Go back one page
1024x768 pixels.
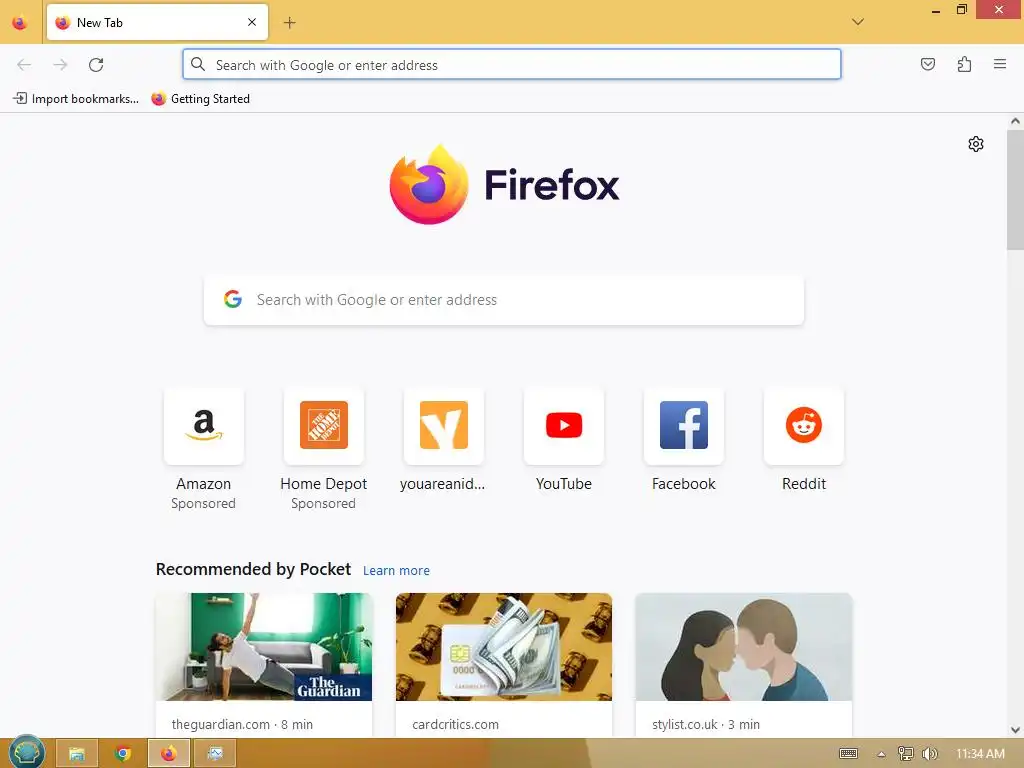coord(24,65)
